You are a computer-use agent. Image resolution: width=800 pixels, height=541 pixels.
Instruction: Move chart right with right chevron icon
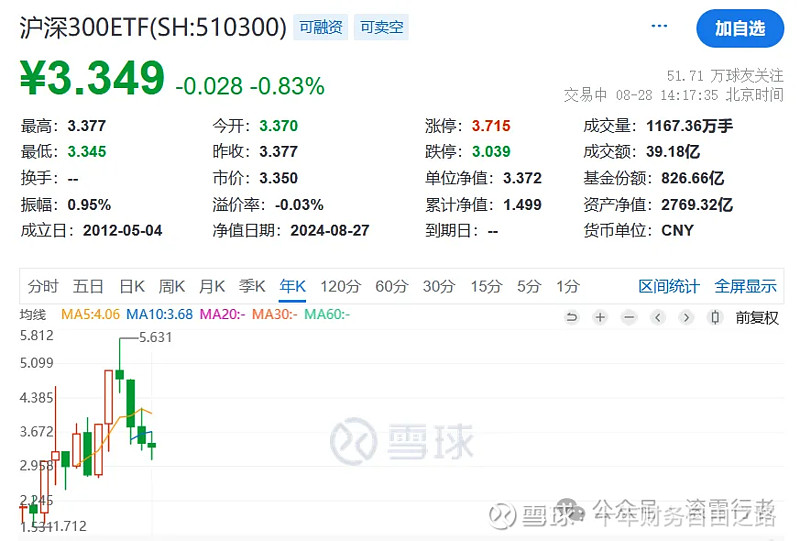(x=686, y=317)
